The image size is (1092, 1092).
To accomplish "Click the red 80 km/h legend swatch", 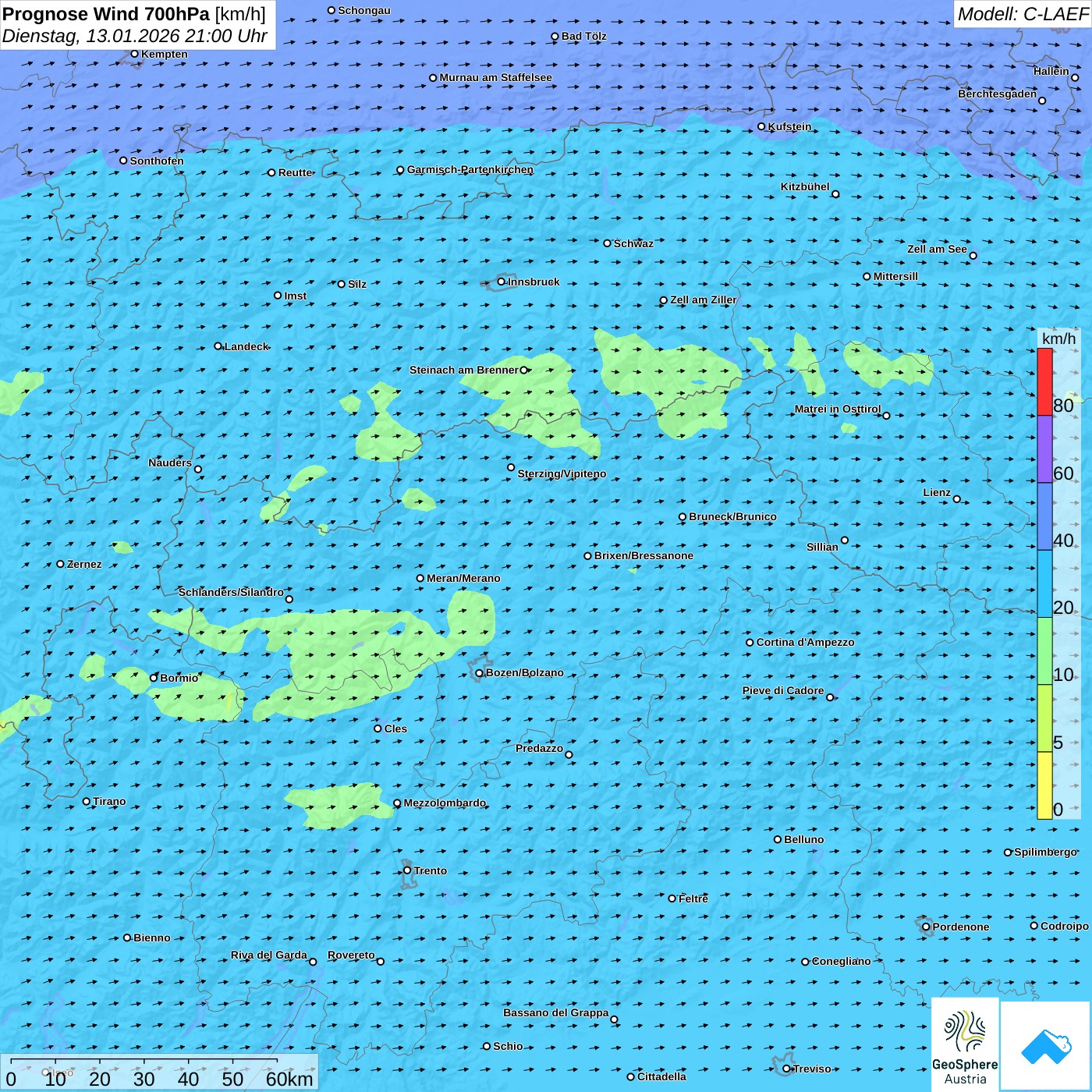I will pos(1044,382).
